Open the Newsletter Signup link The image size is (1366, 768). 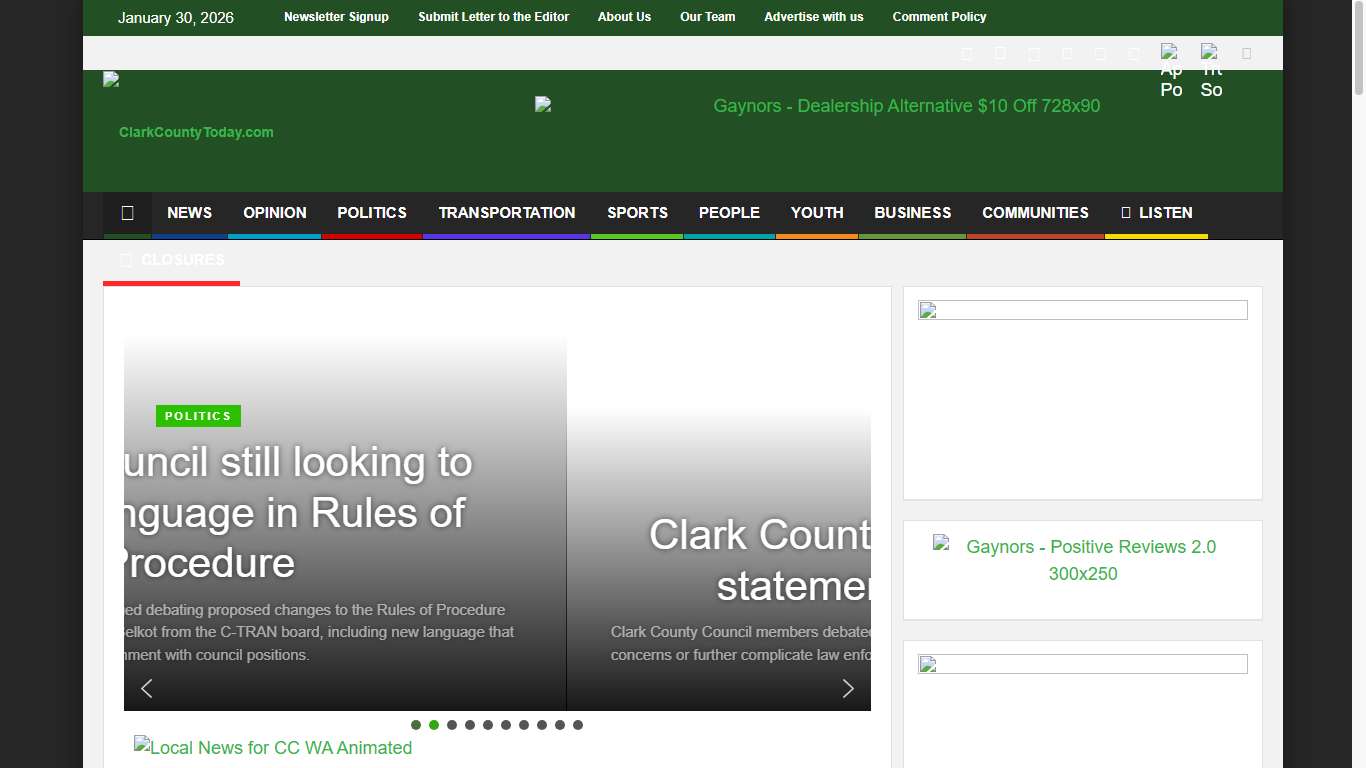(x=336, y=17)
